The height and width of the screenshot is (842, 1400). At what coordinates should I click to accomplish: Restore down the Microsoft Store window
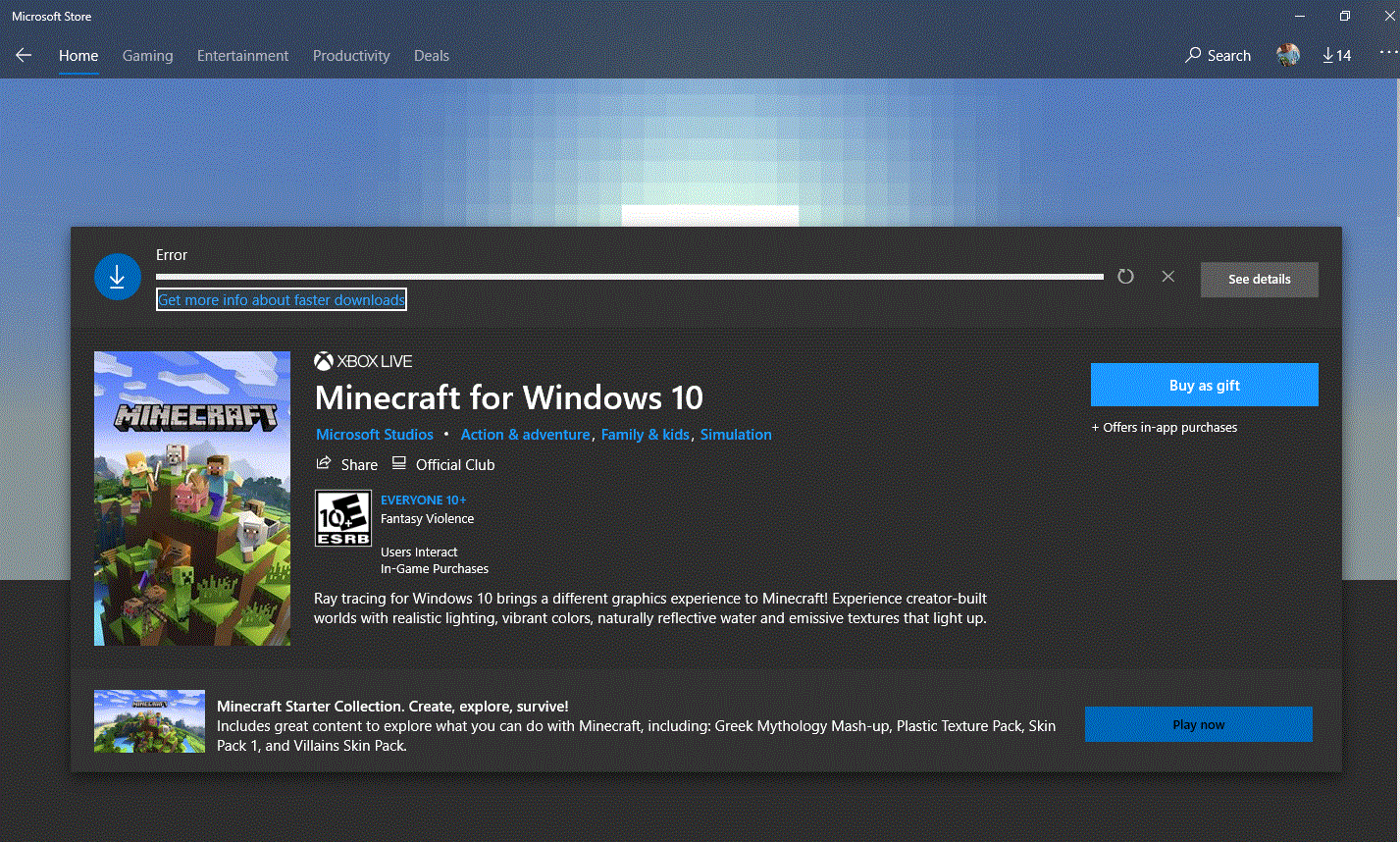click(x=1345, y=16)
